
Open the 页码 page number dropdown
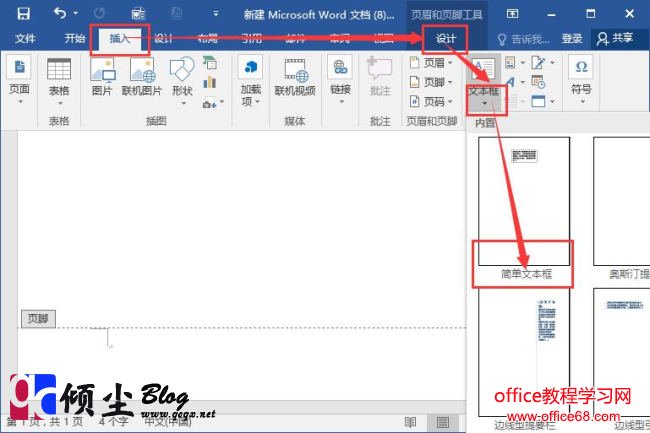pyautogui.click(x=450, y=102)
